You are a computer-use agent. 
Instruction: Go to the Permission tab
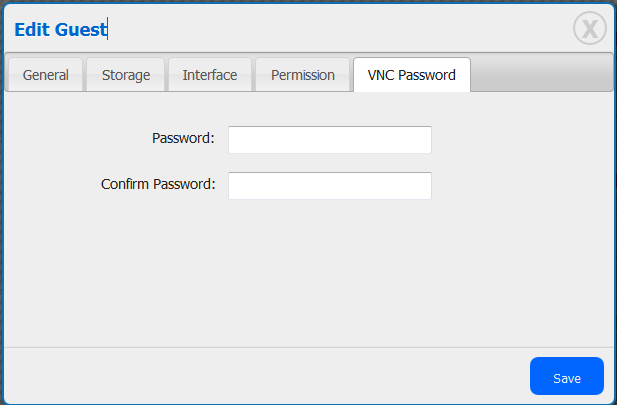pyautogui.click(x=303, y=75)
